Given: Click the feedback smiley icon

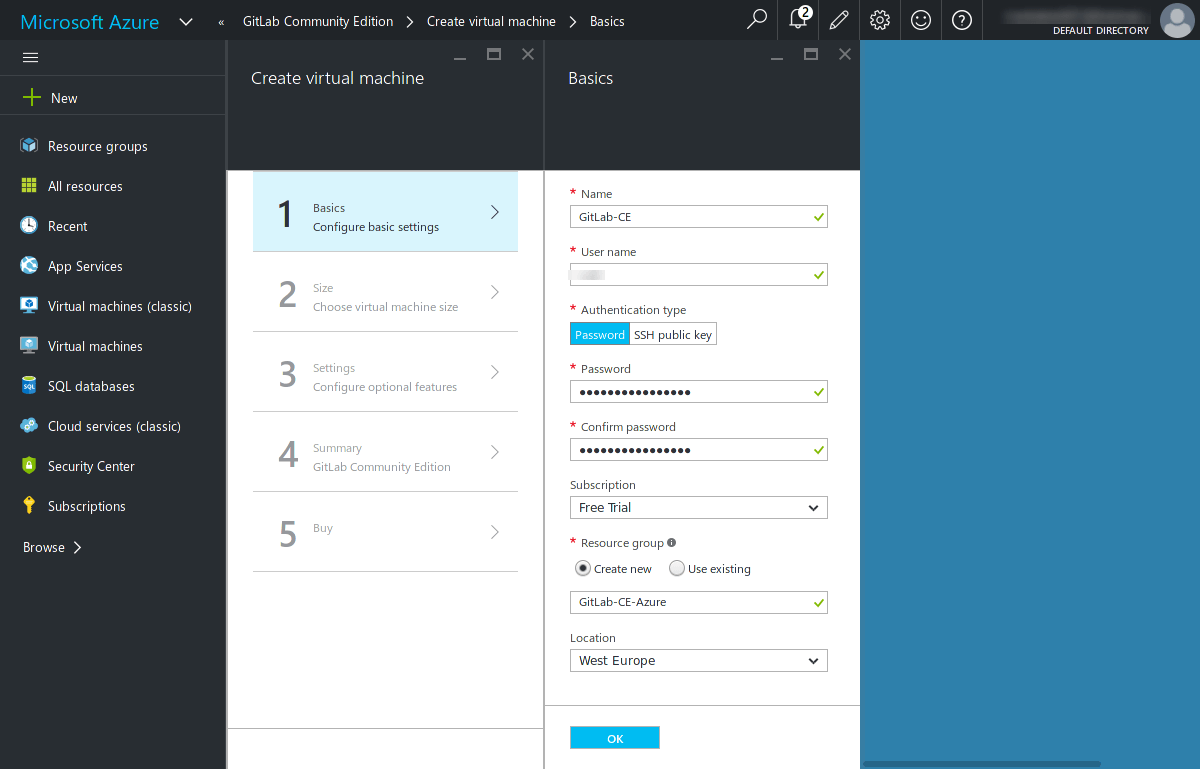Looking at the screenshot, I should [x=920, y=20].
